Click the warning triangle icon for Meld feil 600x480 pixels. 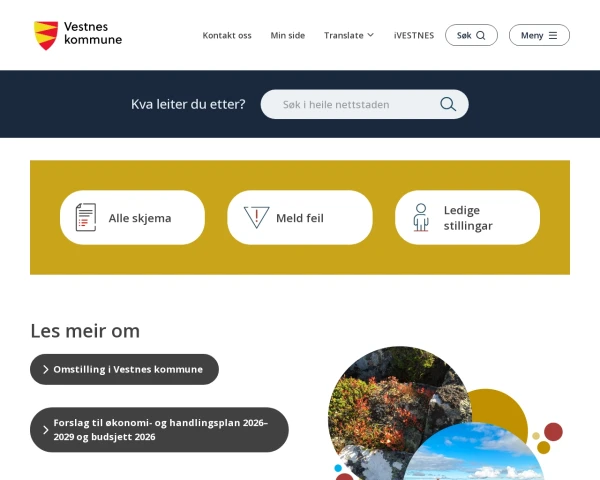[x=256, y=217]
